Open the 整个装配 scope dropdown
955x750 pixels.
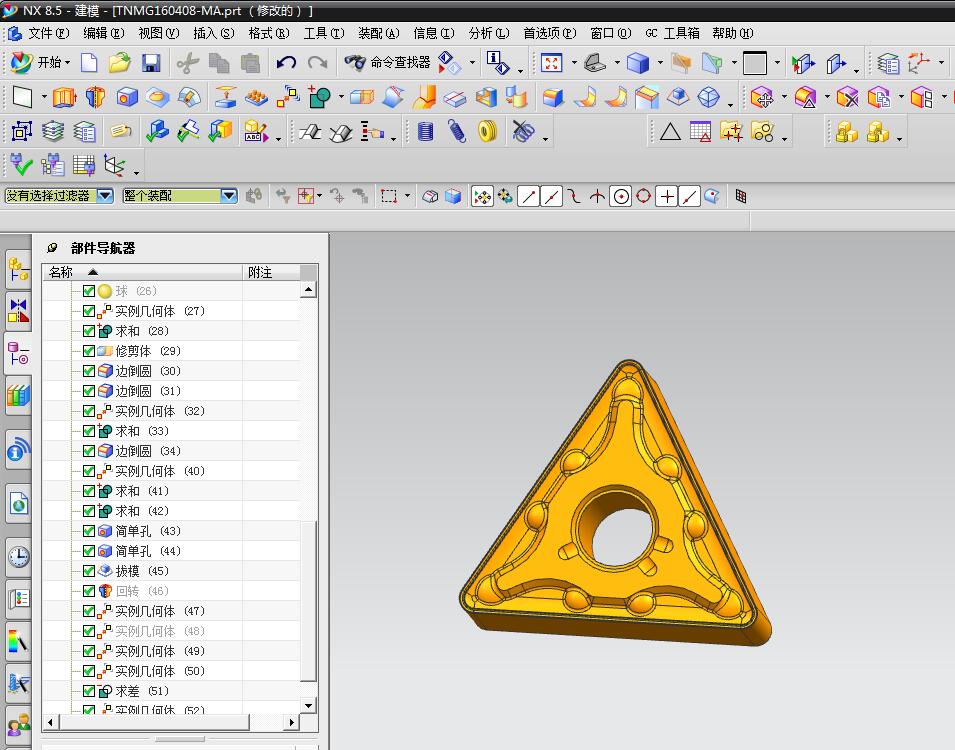(x=229, y=196)
